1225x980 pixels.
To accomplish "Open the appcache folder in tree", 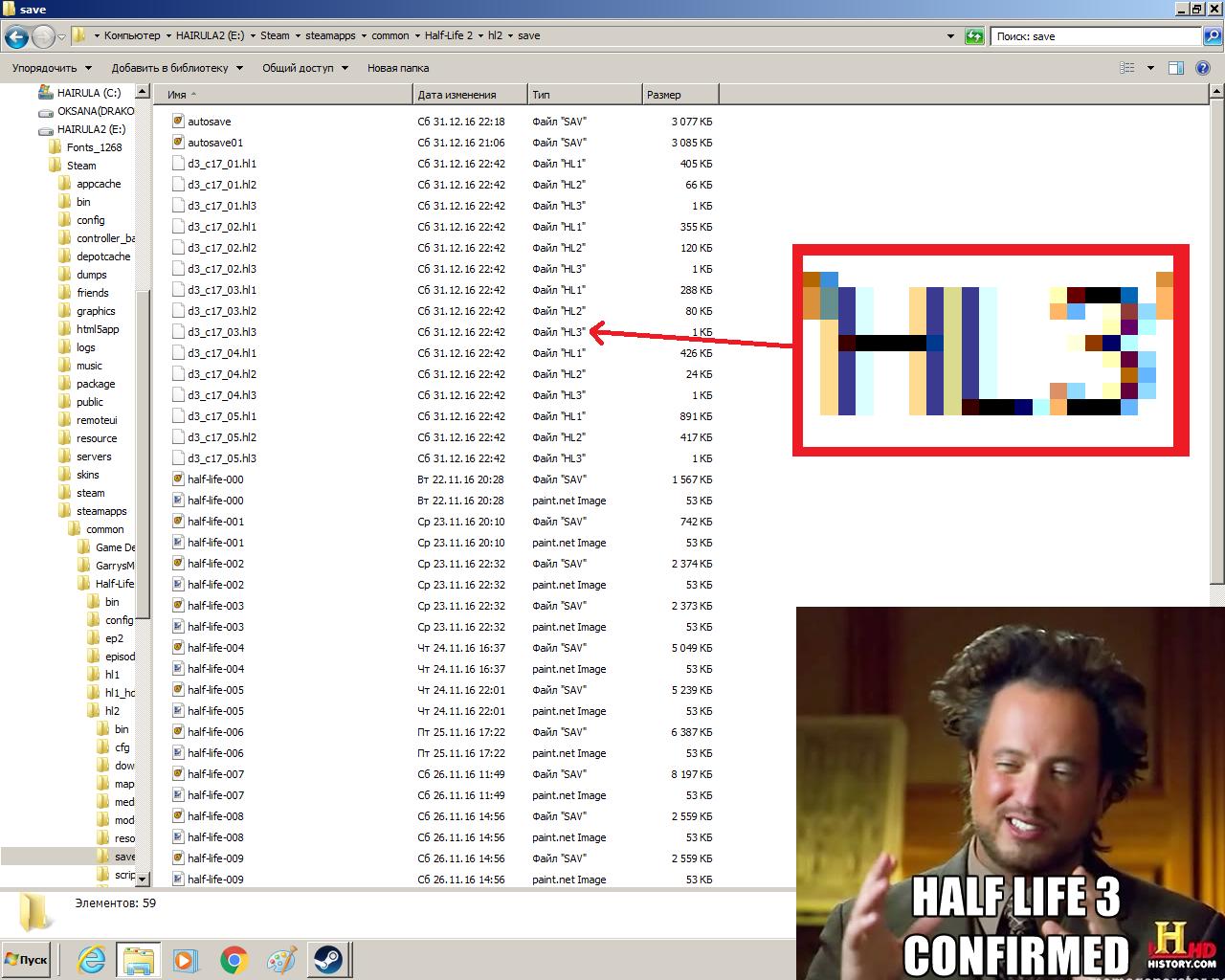I will (99, 184).
